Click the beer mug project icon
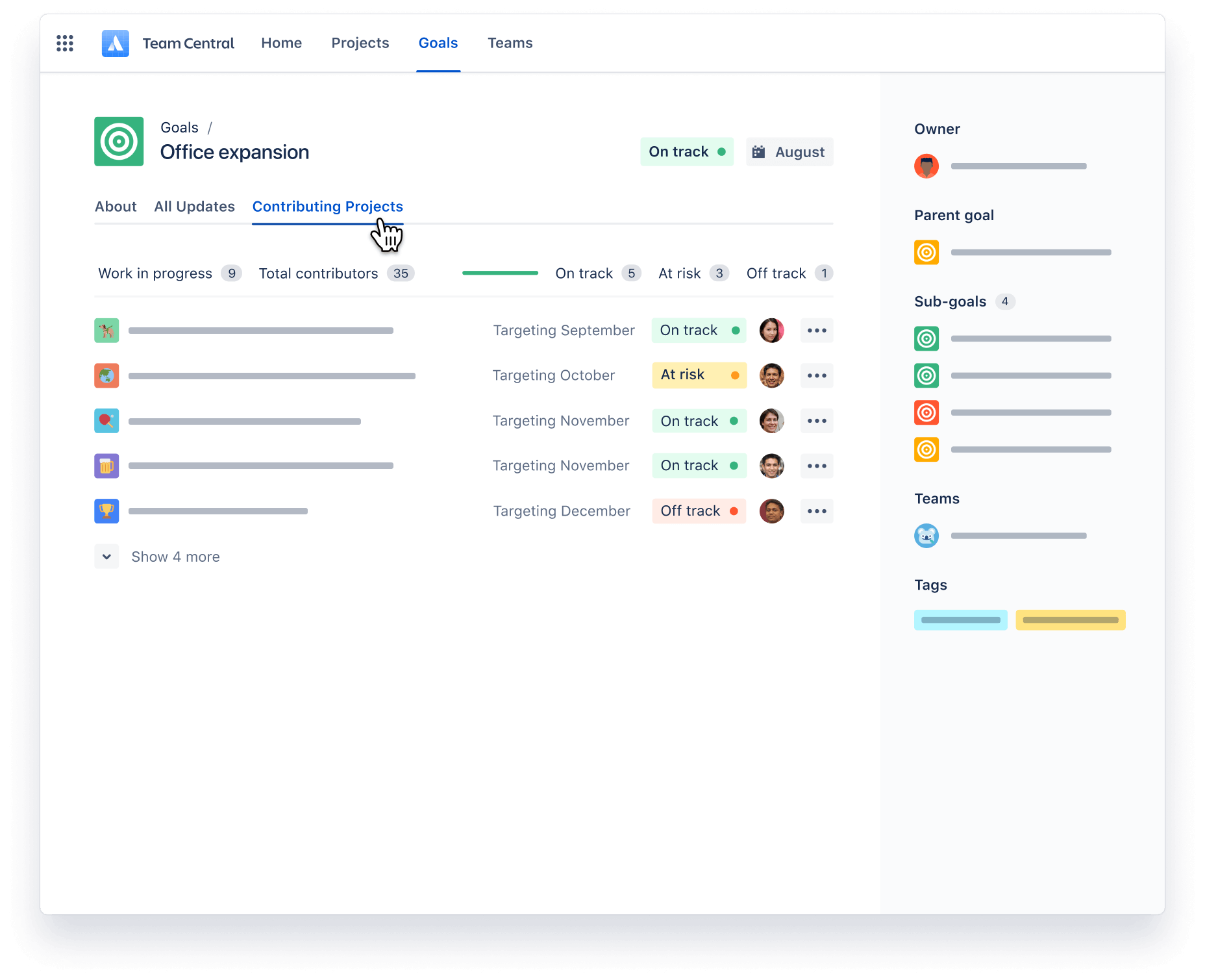The width and height of the screenshot is (1205, 980). 106,466
